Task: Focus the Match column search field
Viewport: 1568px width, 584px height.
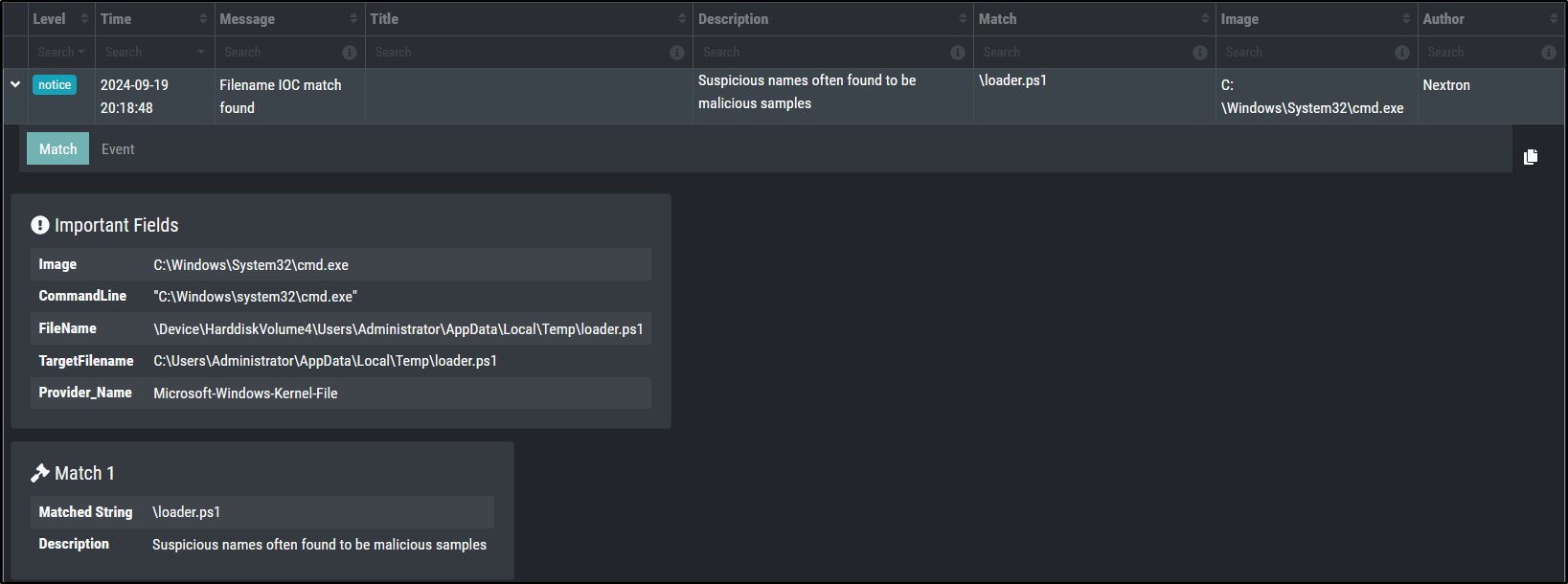Action: point(1082,53)
